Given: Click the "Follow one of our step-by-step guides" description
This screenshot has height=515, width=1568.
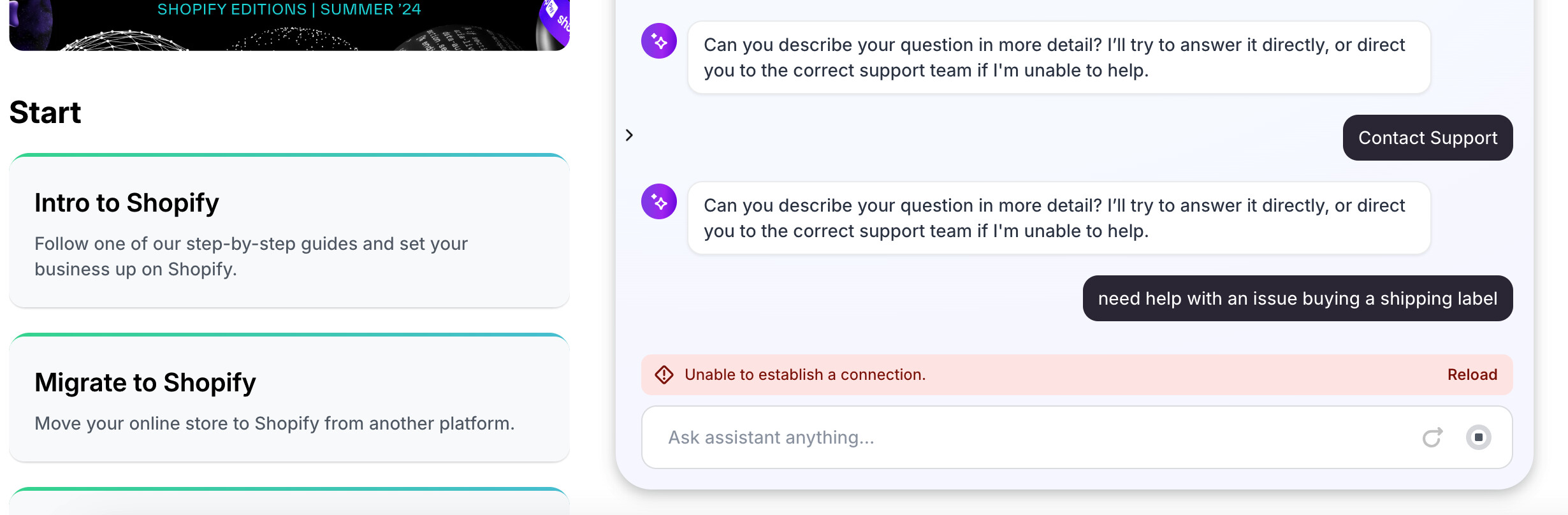Looking at the screenshot, I should [x=250, y=256].
